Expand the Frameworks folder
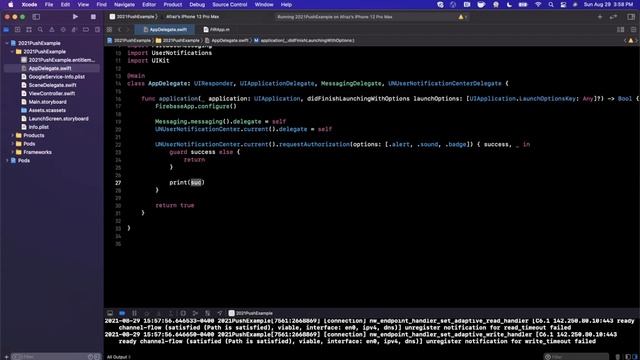 pyautogui.click(x=12, y=152)
